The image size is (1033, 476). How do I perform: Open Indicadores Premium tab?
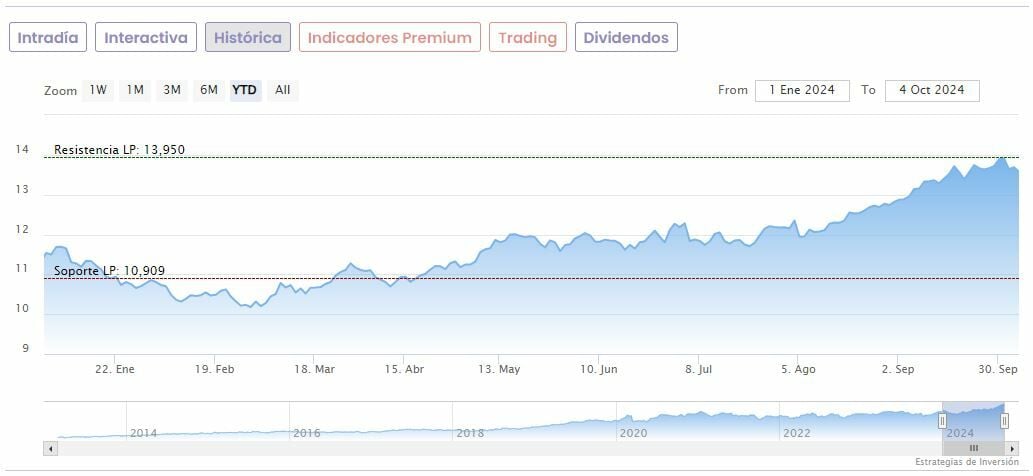click(x=389, y=38)
